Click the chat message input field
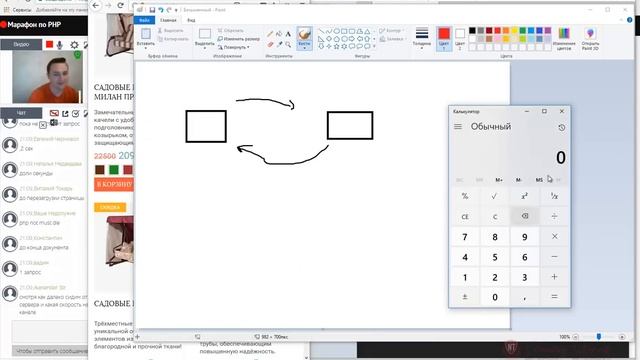This screenshot has height=360, width=640. point(50,331)
